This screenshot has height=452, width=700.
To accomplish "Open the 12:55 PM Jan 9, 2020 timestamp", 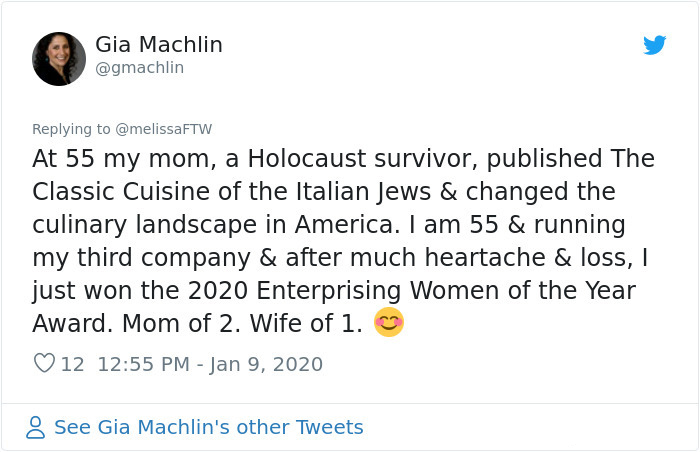I will tap(210, 364).
